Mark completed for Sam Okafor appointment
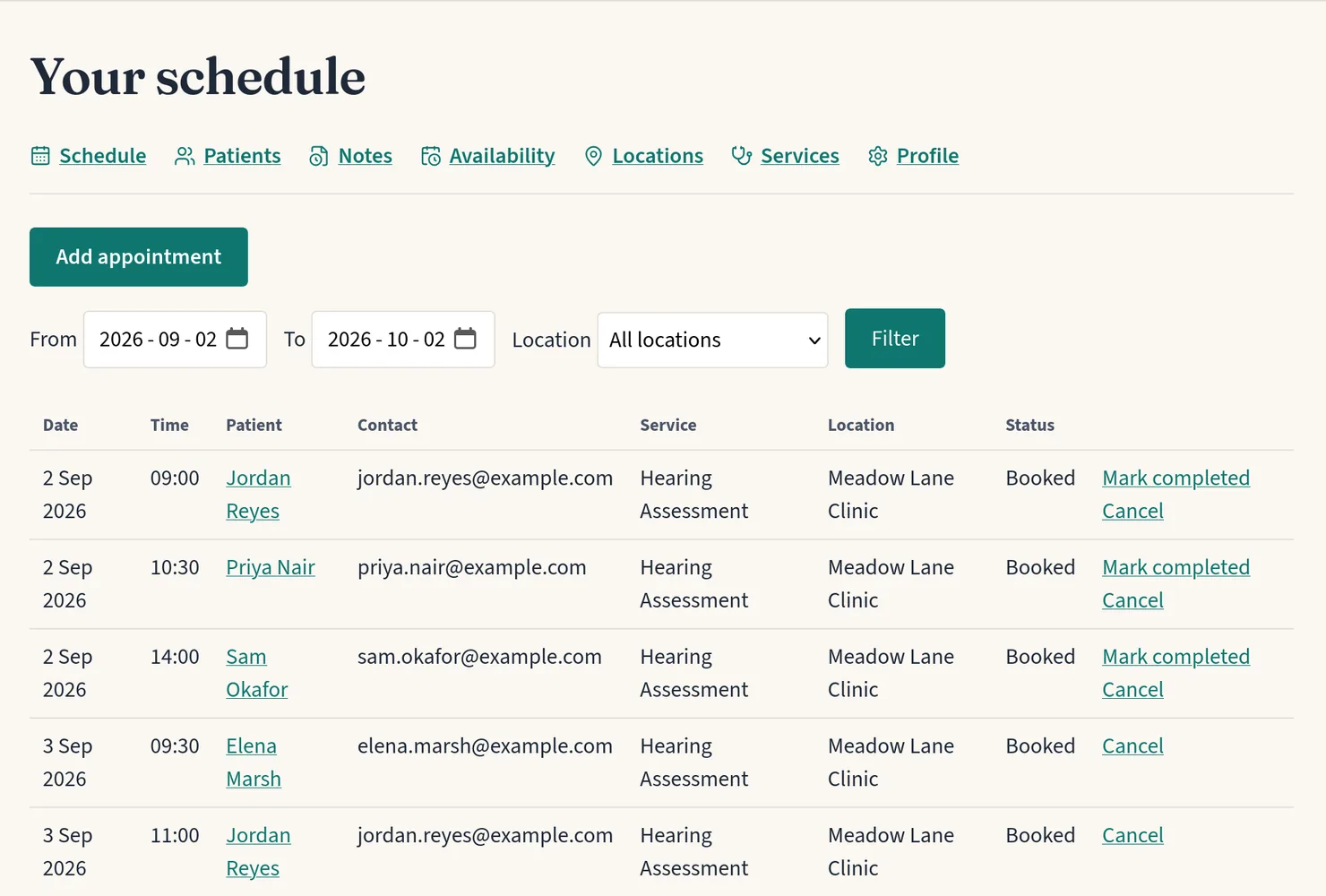 point(1175,657)
